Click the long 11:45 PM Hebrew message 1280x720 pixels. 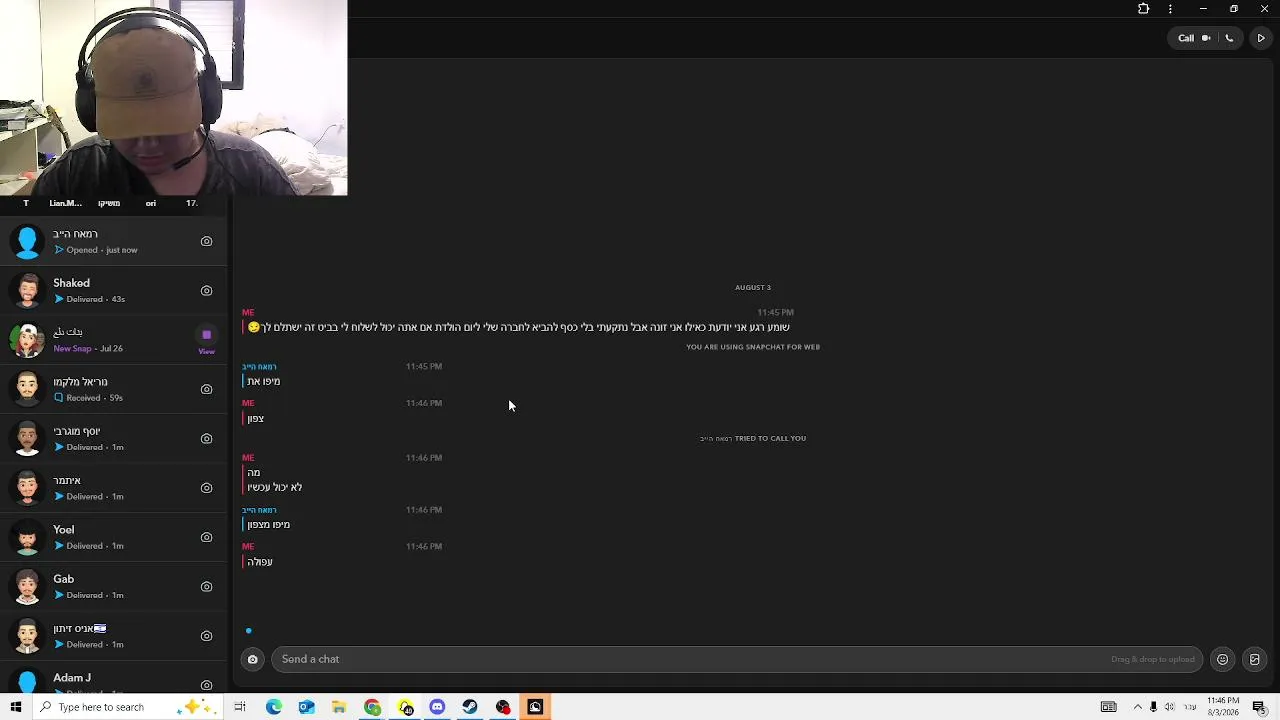(x=518, y=327)
